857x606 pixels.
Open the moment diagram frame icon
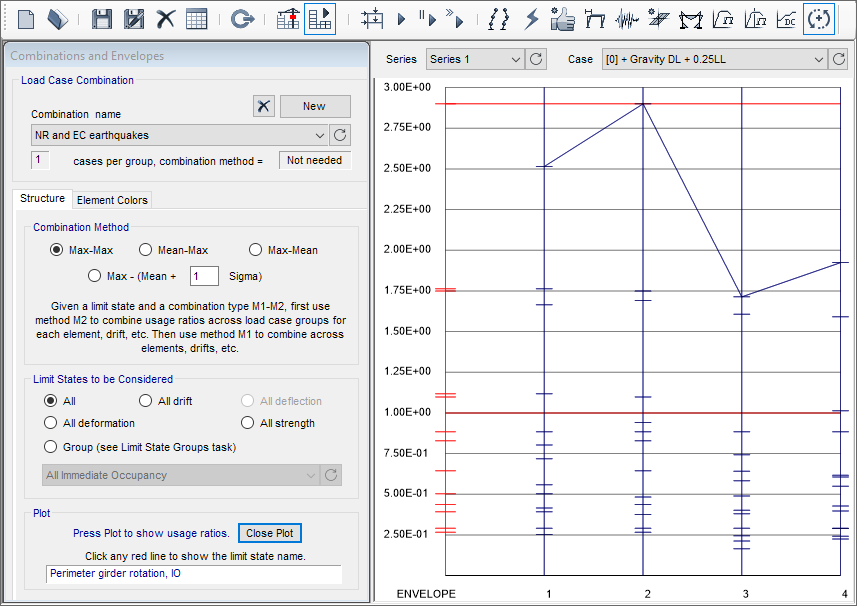tap(691, 19)
